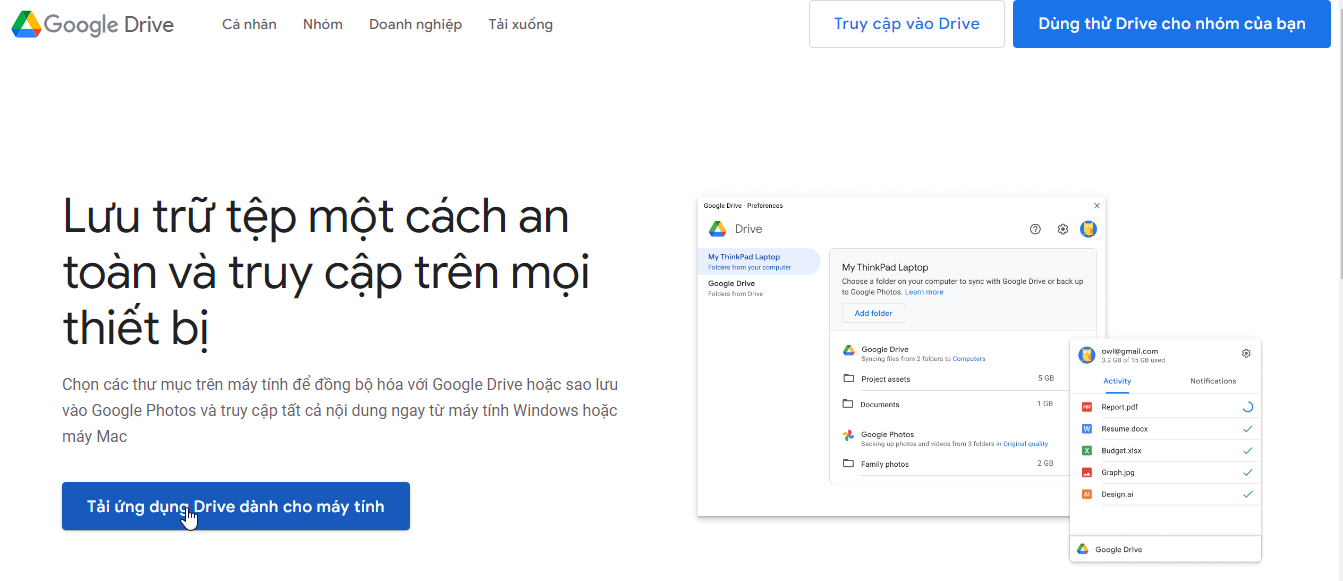Click the gear icon beside owl@gmail.com
1343x581 pixels.
pos(1246,353)
